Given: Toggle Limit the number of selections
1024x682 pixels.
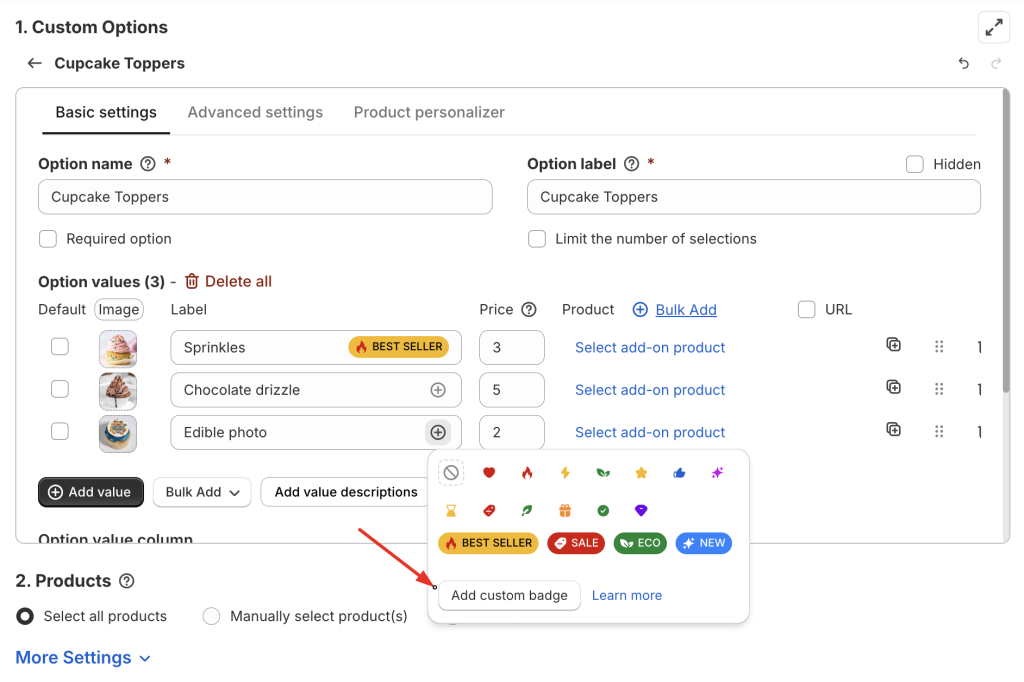Looking at the screenshot, I should point(537,239).
